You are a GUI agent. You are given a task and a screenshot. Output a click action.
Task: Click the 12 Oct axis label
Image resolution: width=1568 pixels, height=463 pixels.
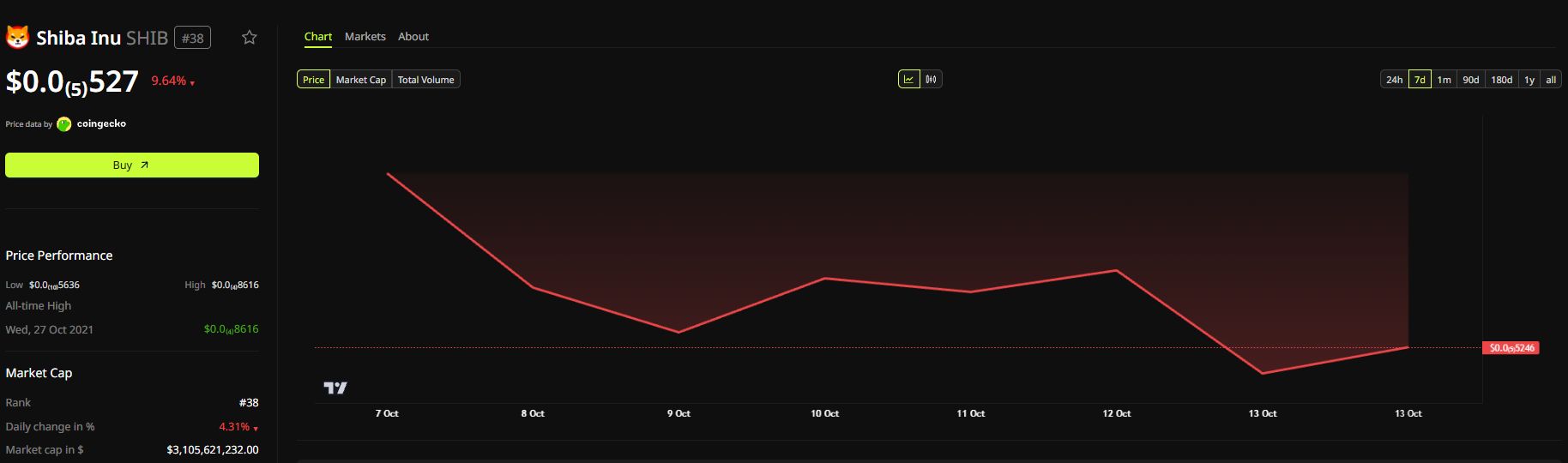(1117, 413)
